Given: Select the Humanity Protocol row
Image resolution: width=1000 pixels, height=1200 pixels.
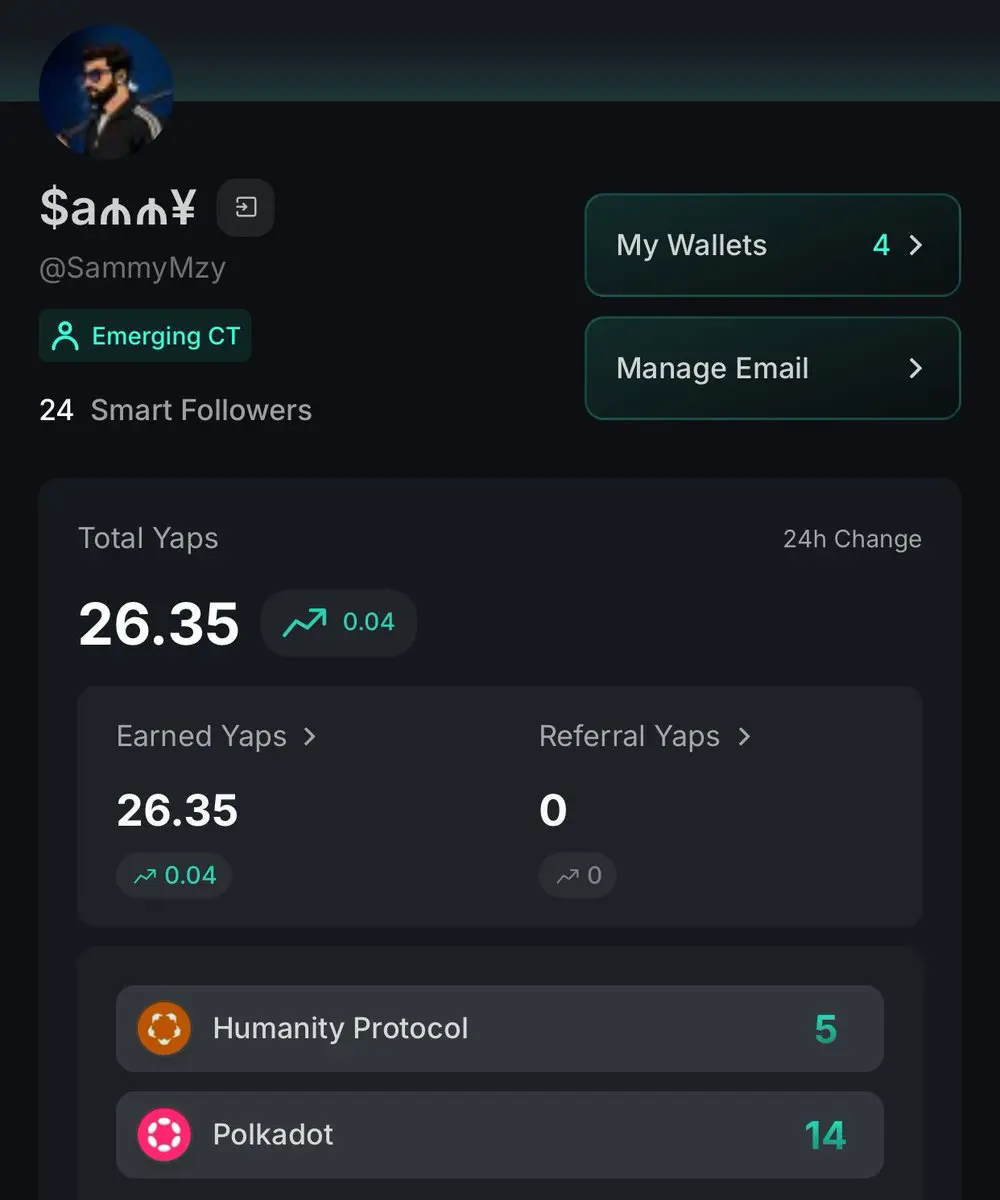Looking at the screenshot, I should (x=500, y=1028).
